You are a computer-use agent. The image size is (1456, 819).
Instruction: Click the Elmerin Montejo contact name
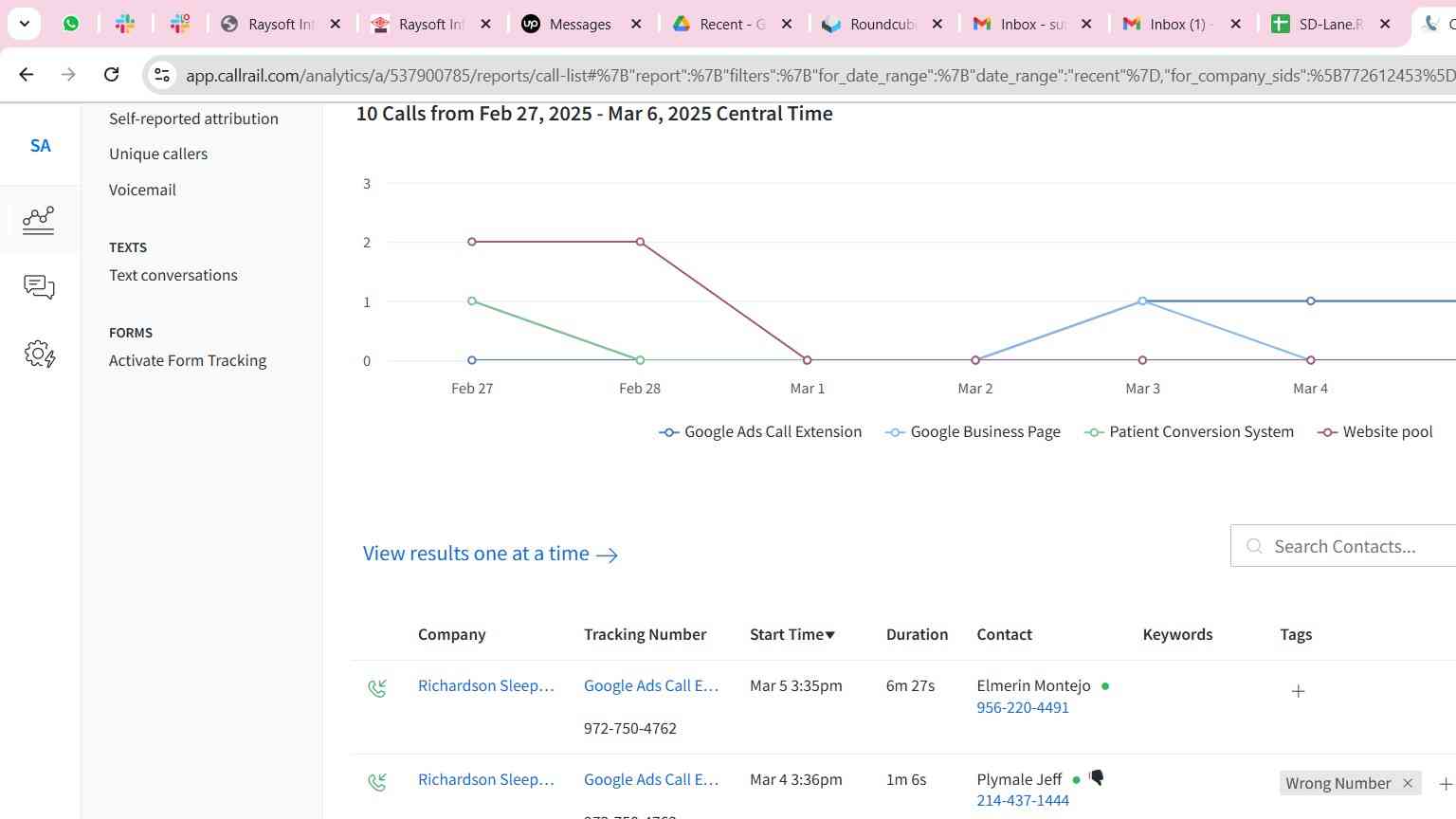(1033, 685)
